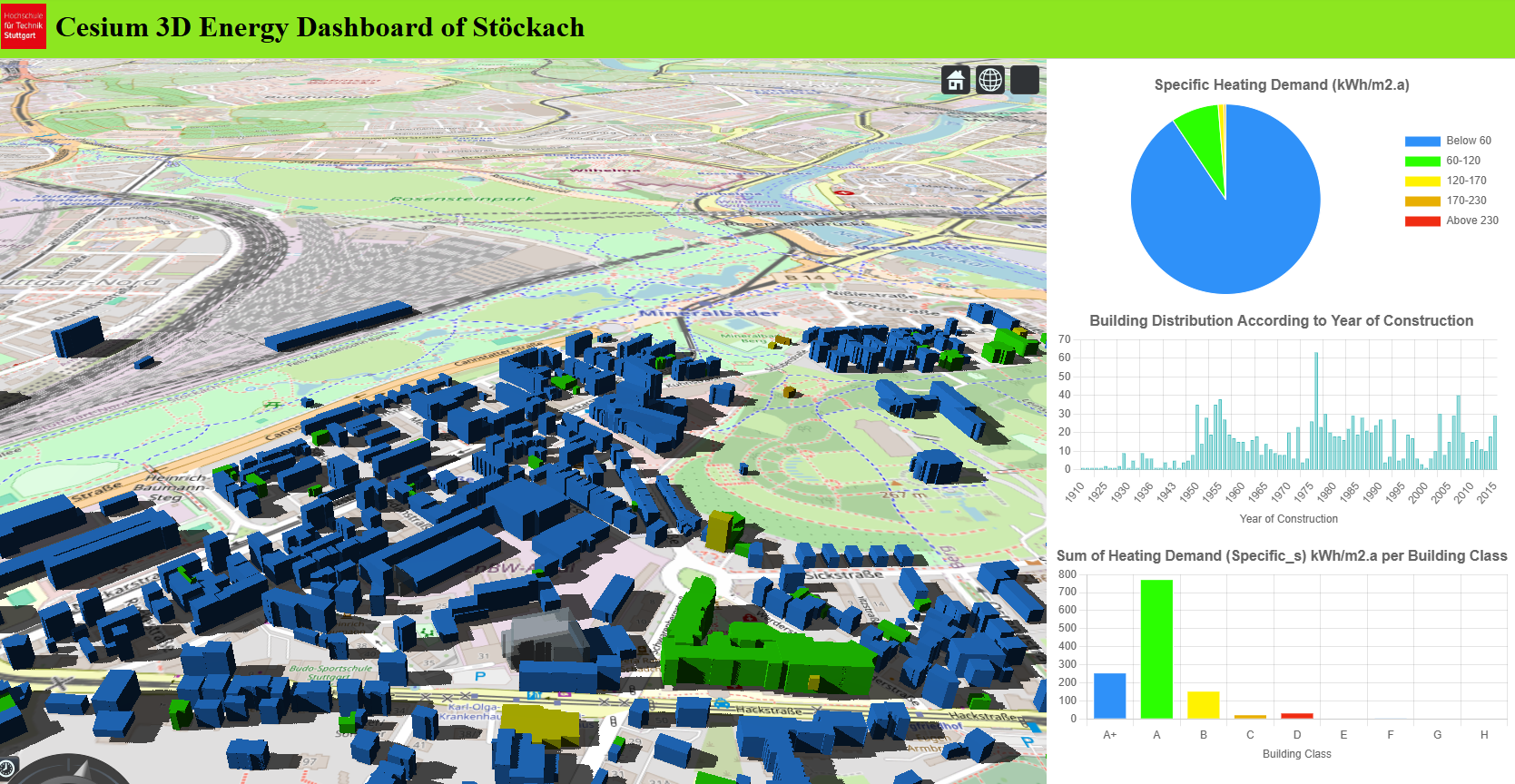Click the red 'Above 230' legend swatch

[x=1422, y=221]
